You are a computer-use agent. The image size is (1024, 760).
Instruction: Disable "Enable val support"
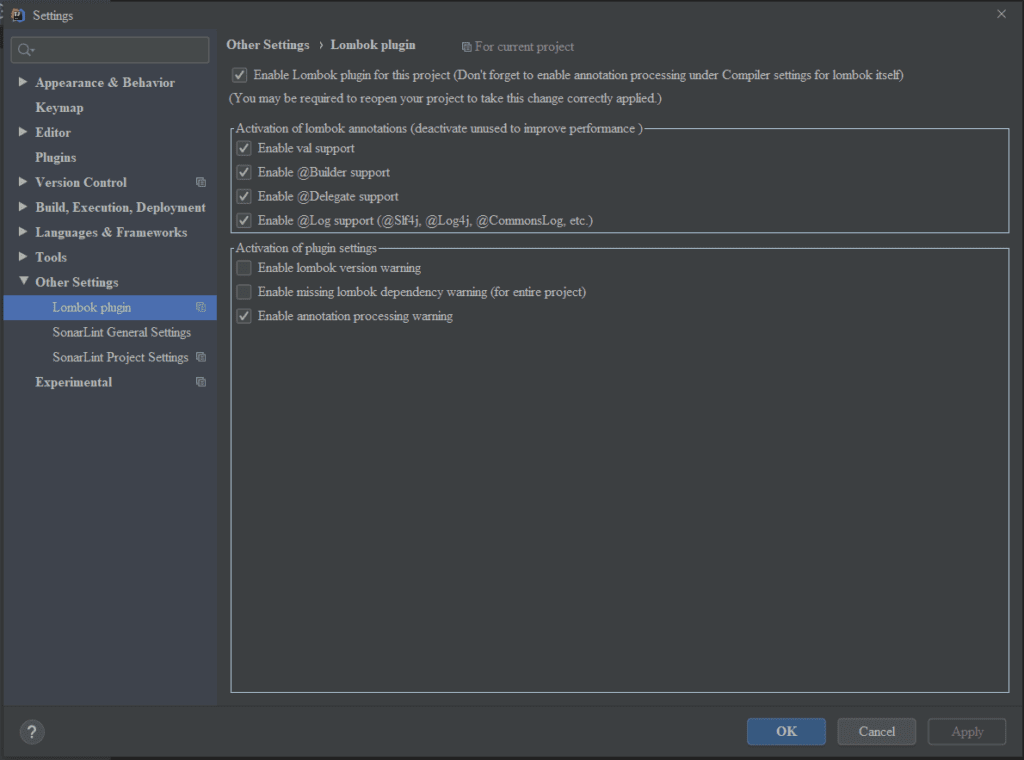coord(242,147)
